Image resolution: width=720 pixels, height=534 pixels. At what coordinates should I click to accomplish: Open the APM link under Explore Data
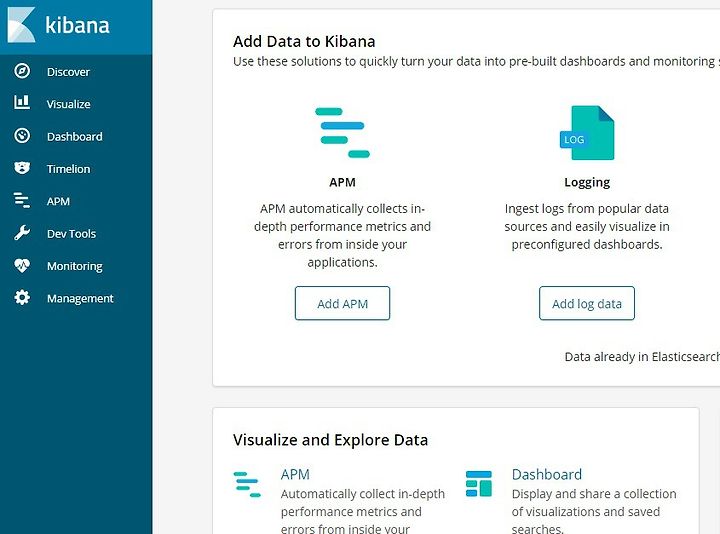click(x=295, y=474)
